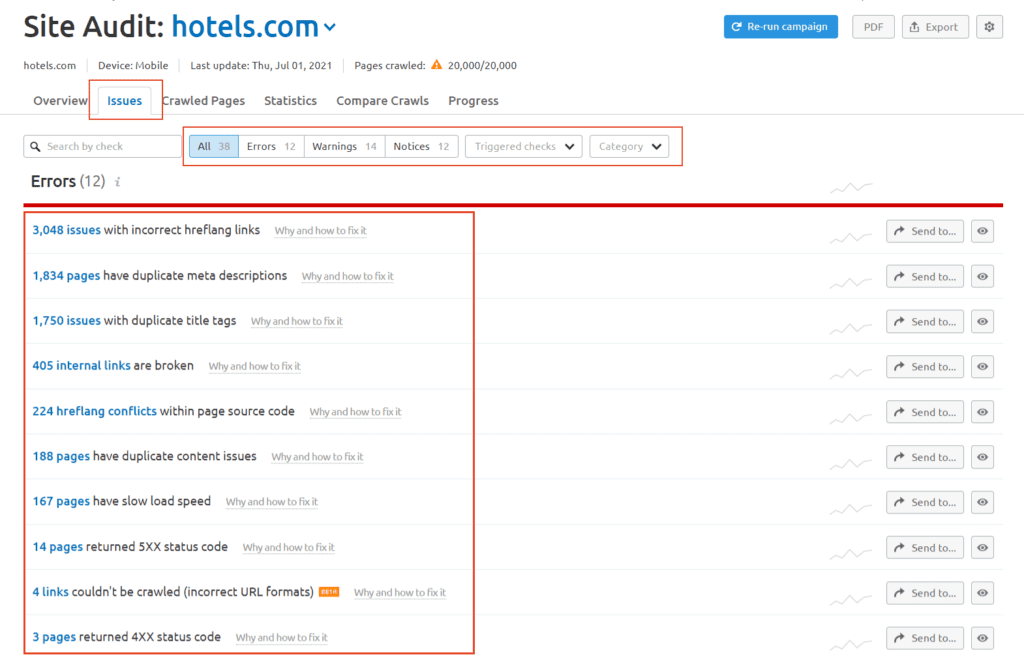Go to the Statistics tab
This screenshot has height=657, width=1024.
[x=291, y=101]
